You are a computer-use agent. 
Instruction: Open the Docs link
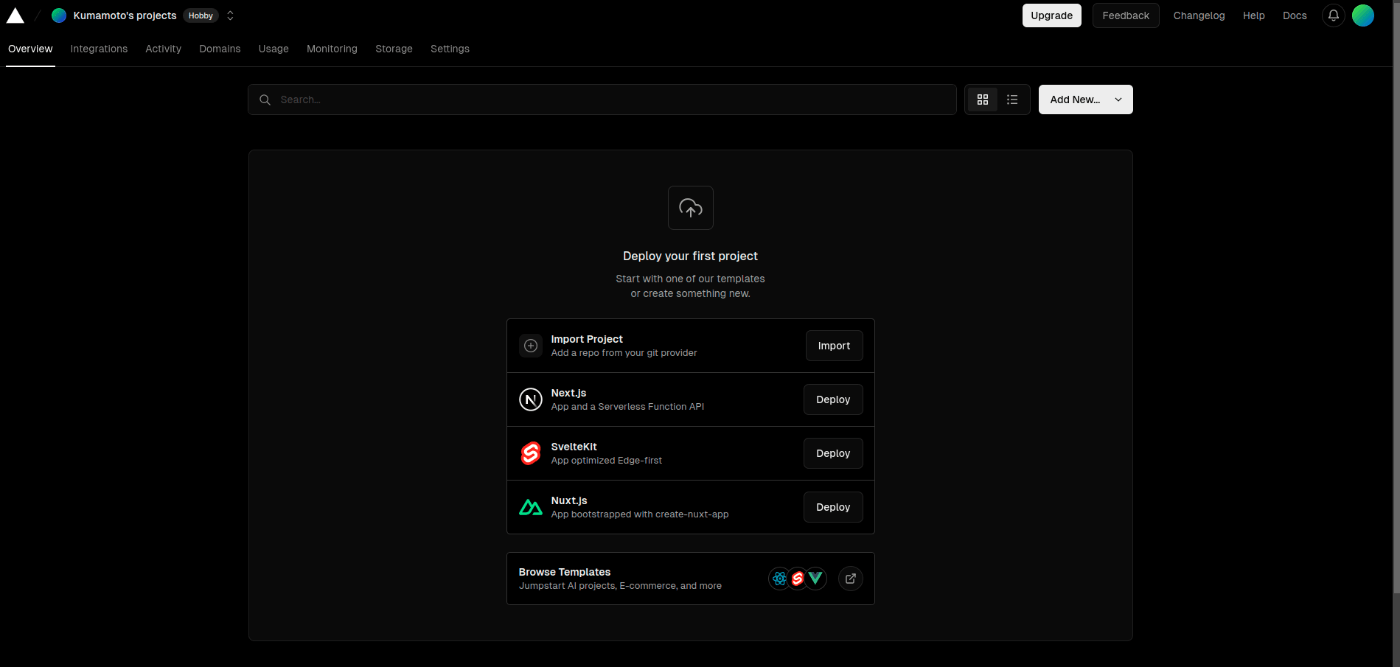point(1295,15)
